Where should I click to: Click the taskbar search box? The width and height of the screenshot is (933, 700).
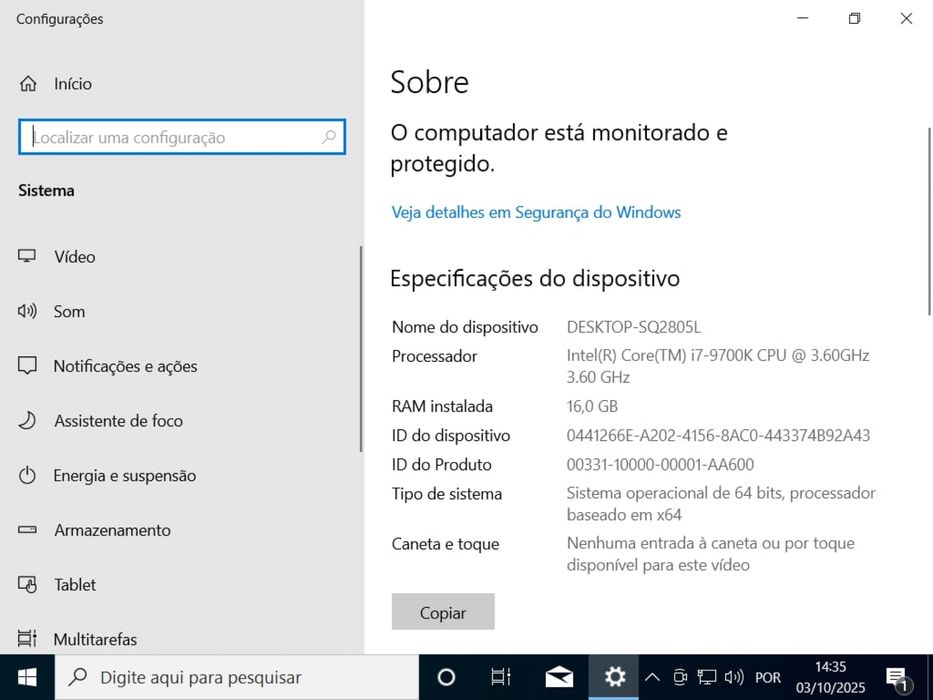(236, 677)
